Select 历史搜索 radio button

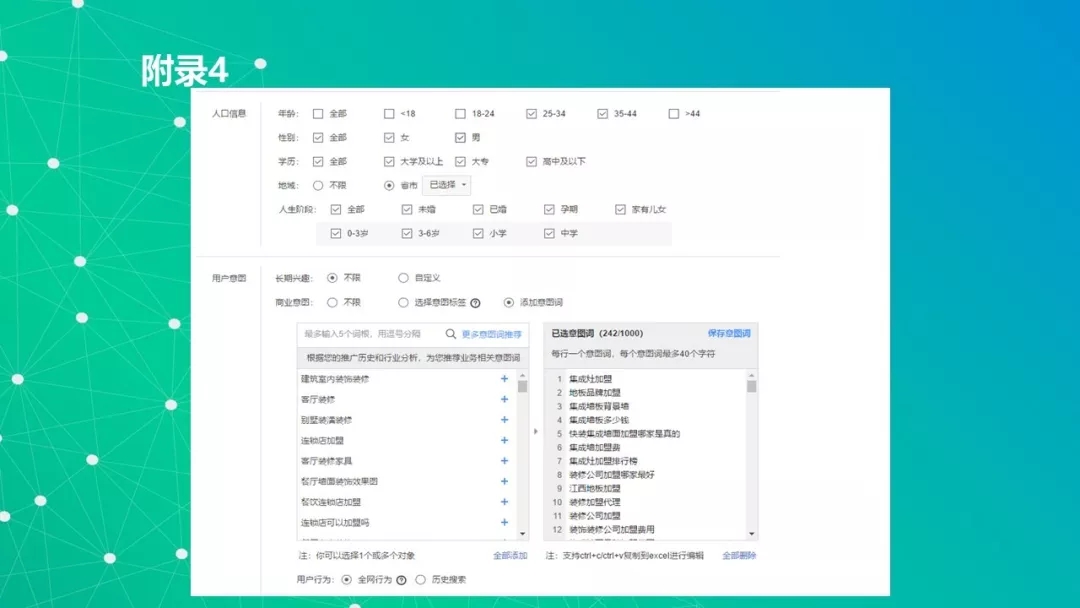pos(421,579)
